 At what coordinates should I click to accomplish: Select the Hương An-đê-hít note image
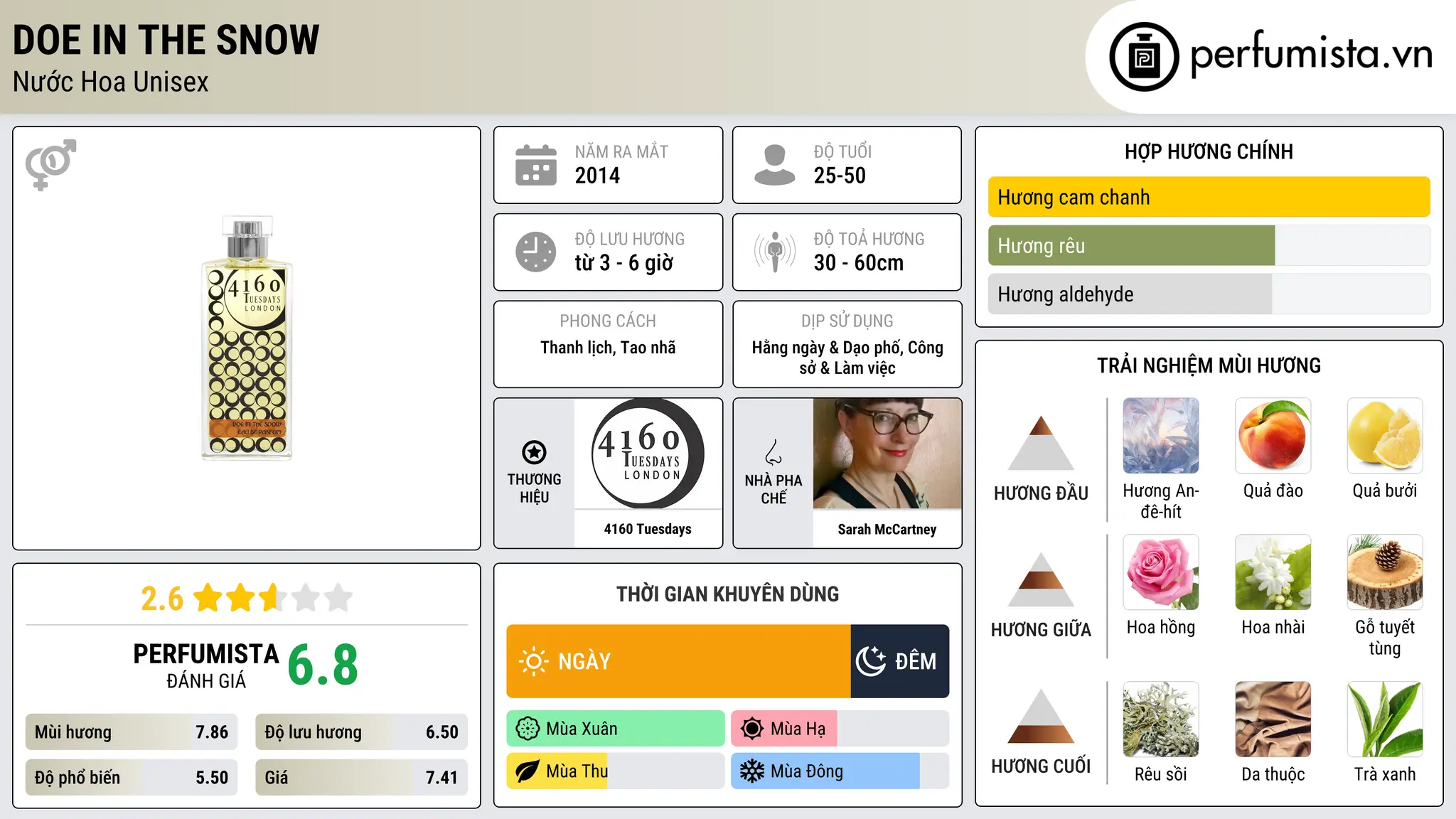pyautogui.click(x=1161, y=436)
